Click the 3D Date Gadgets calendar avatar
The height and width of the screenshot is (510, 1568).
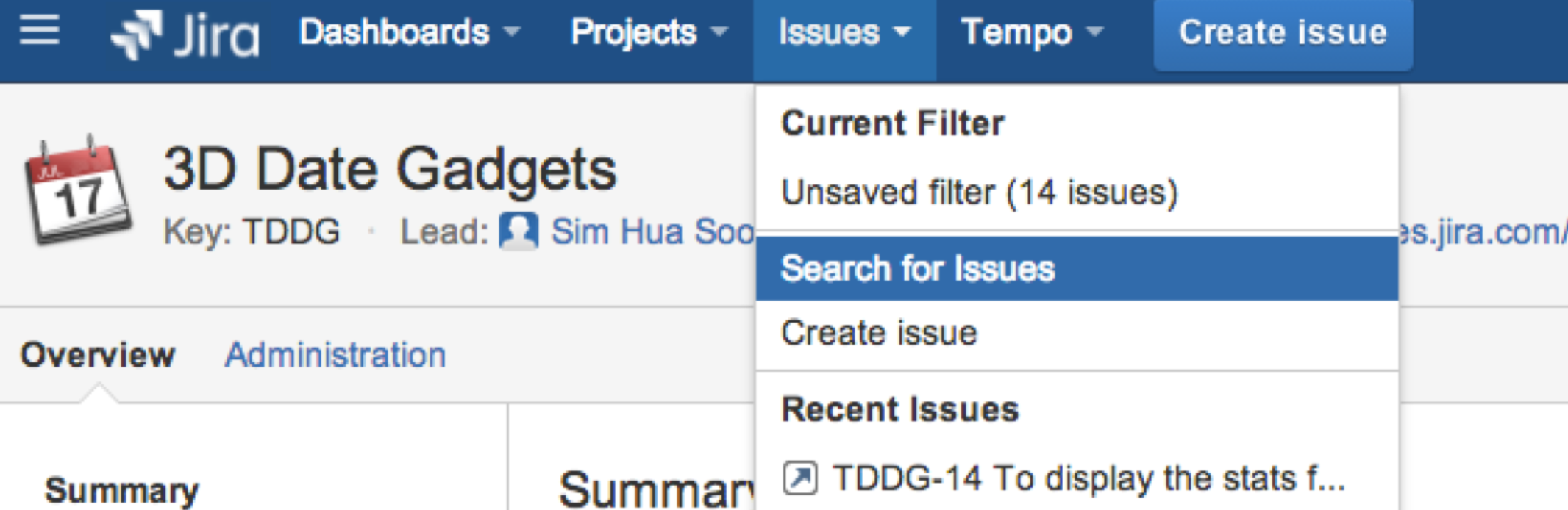pyautogui.click(x=77, y=190)
